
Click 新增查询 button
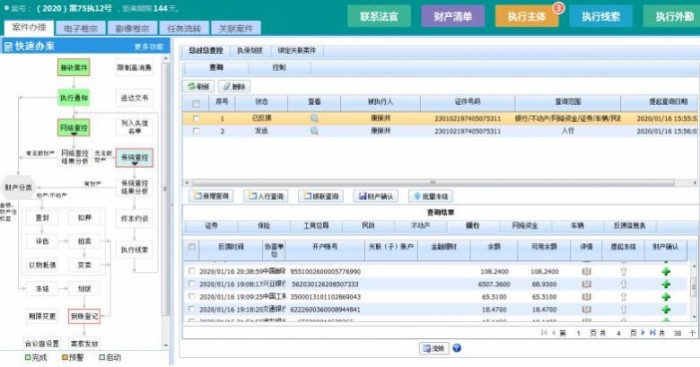click(211, 196)
